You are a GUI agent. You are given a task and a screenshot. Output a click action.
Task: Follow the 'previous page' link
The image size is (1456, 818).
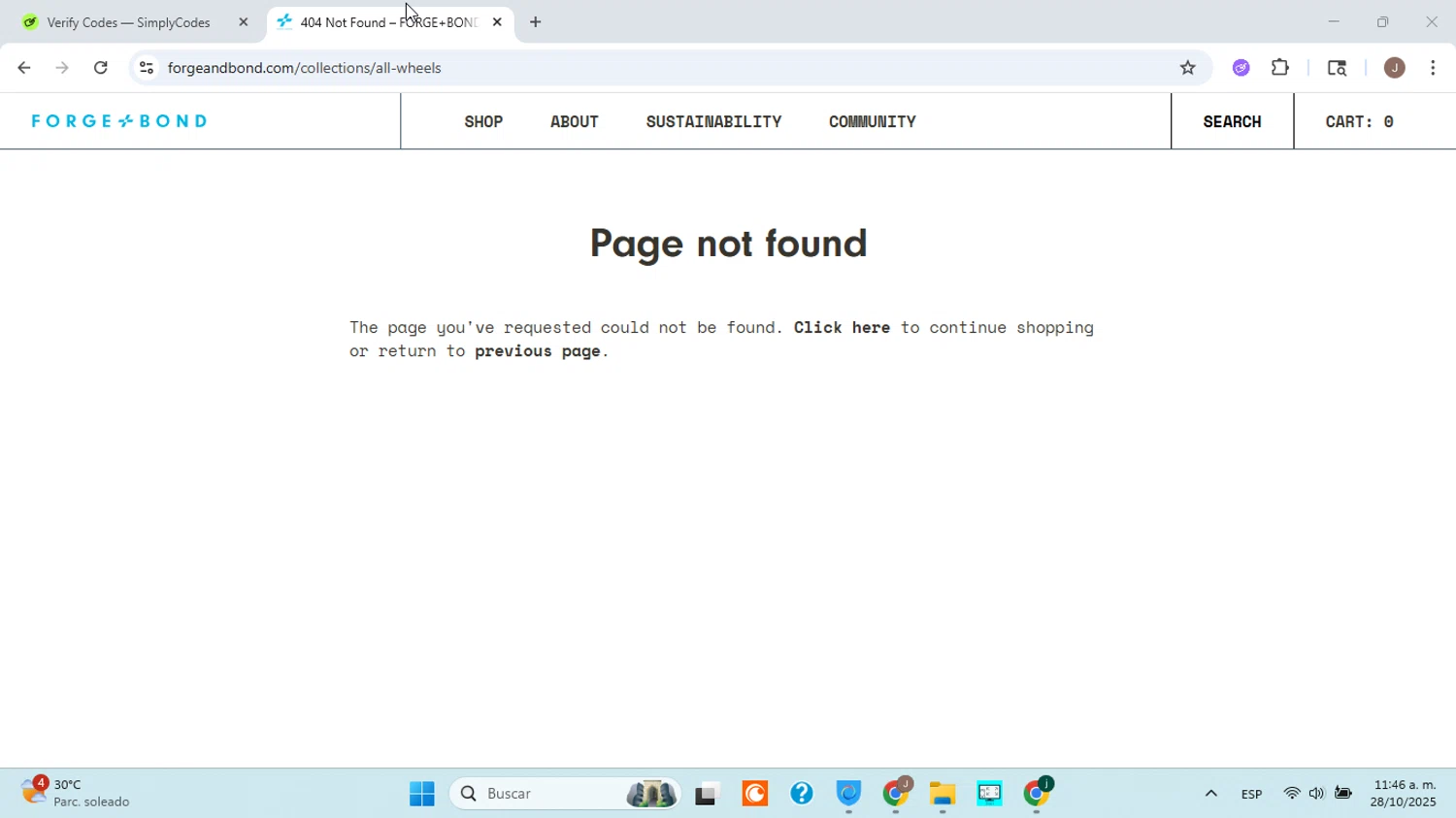click(537, 351)
